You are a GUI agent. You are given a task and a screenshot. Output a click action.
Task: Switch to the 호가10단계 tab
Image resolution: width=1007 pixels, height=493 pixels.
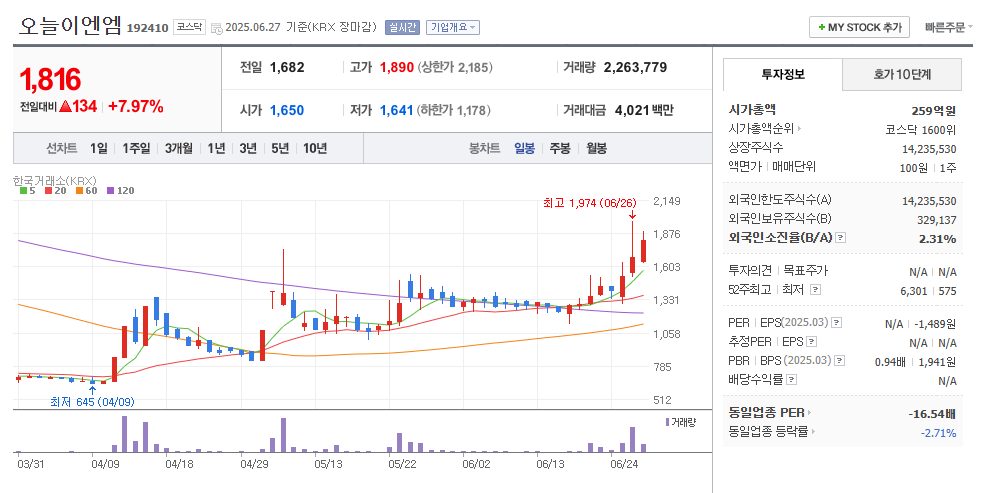tap(902, 74)
